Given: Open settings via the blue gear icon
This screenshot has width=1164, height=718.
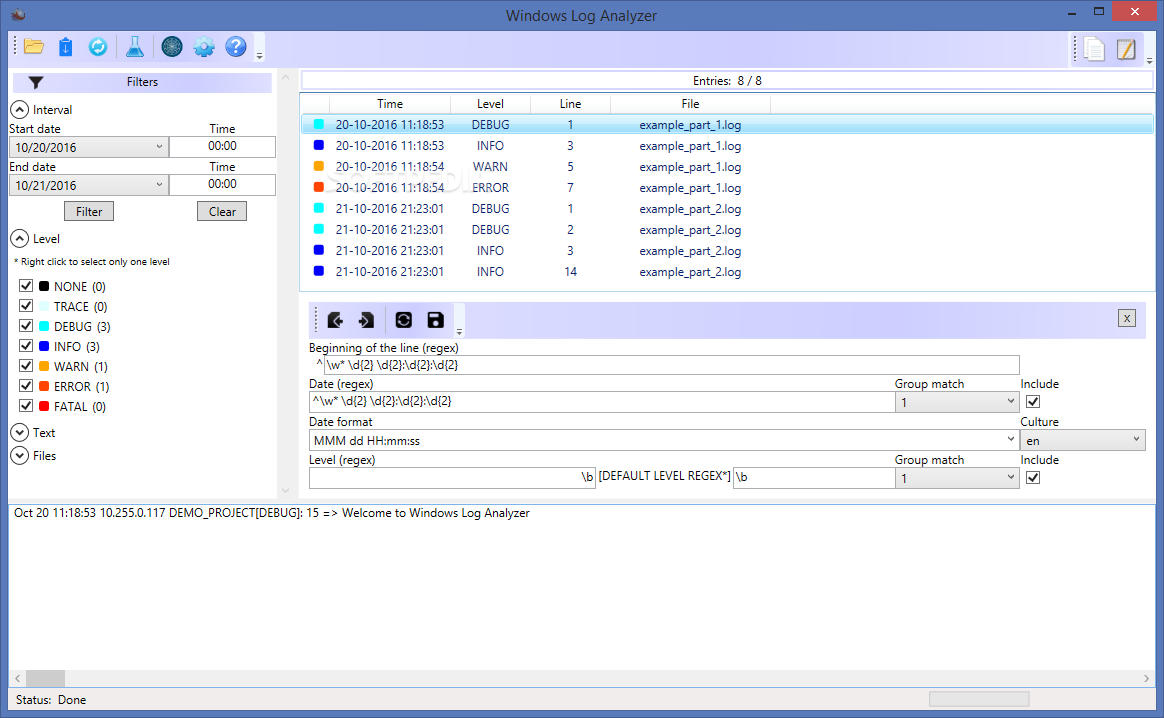Looking at the screenshot, I should [203, 47].
